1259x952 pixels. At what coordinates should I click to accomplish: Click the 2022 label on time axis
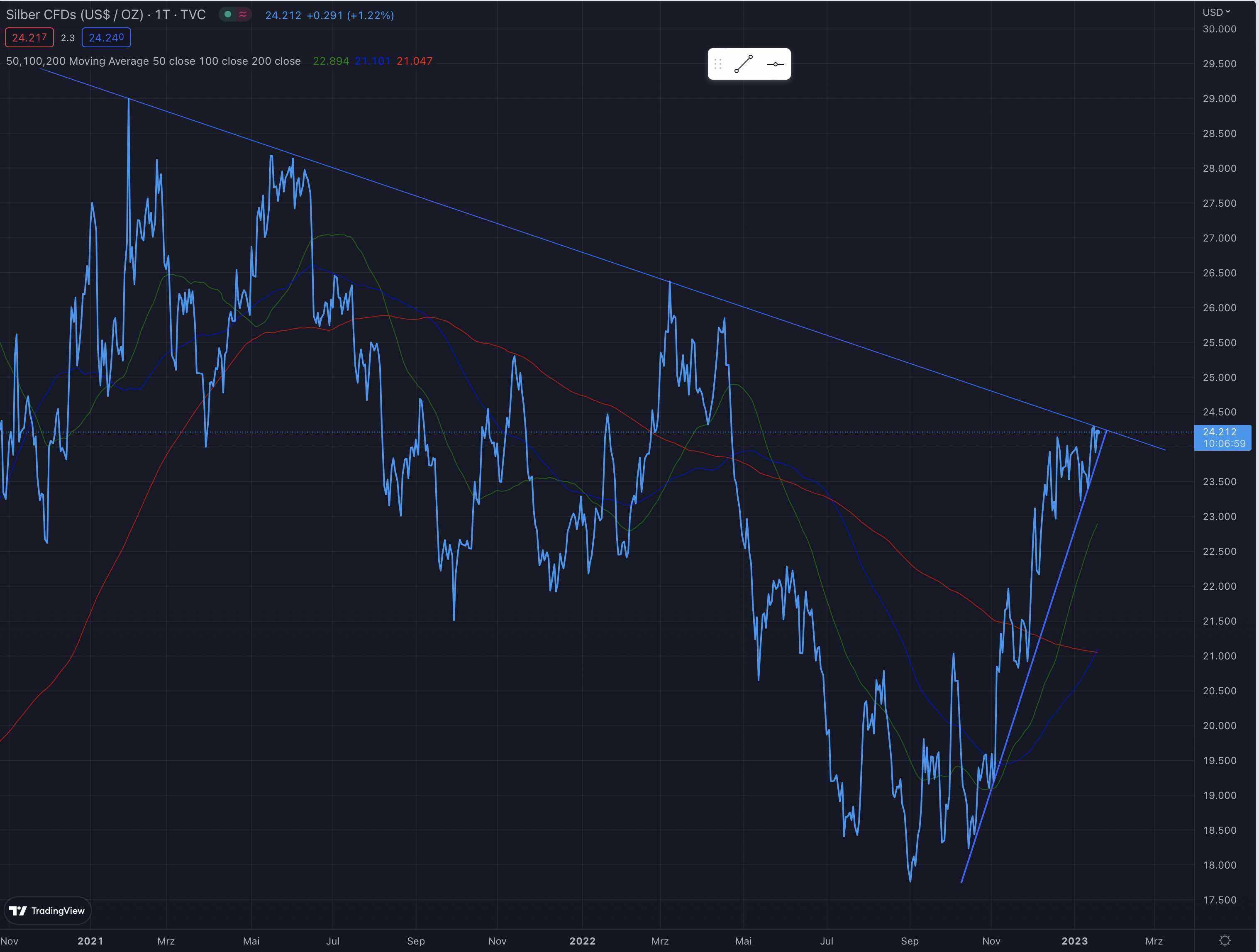582,941
